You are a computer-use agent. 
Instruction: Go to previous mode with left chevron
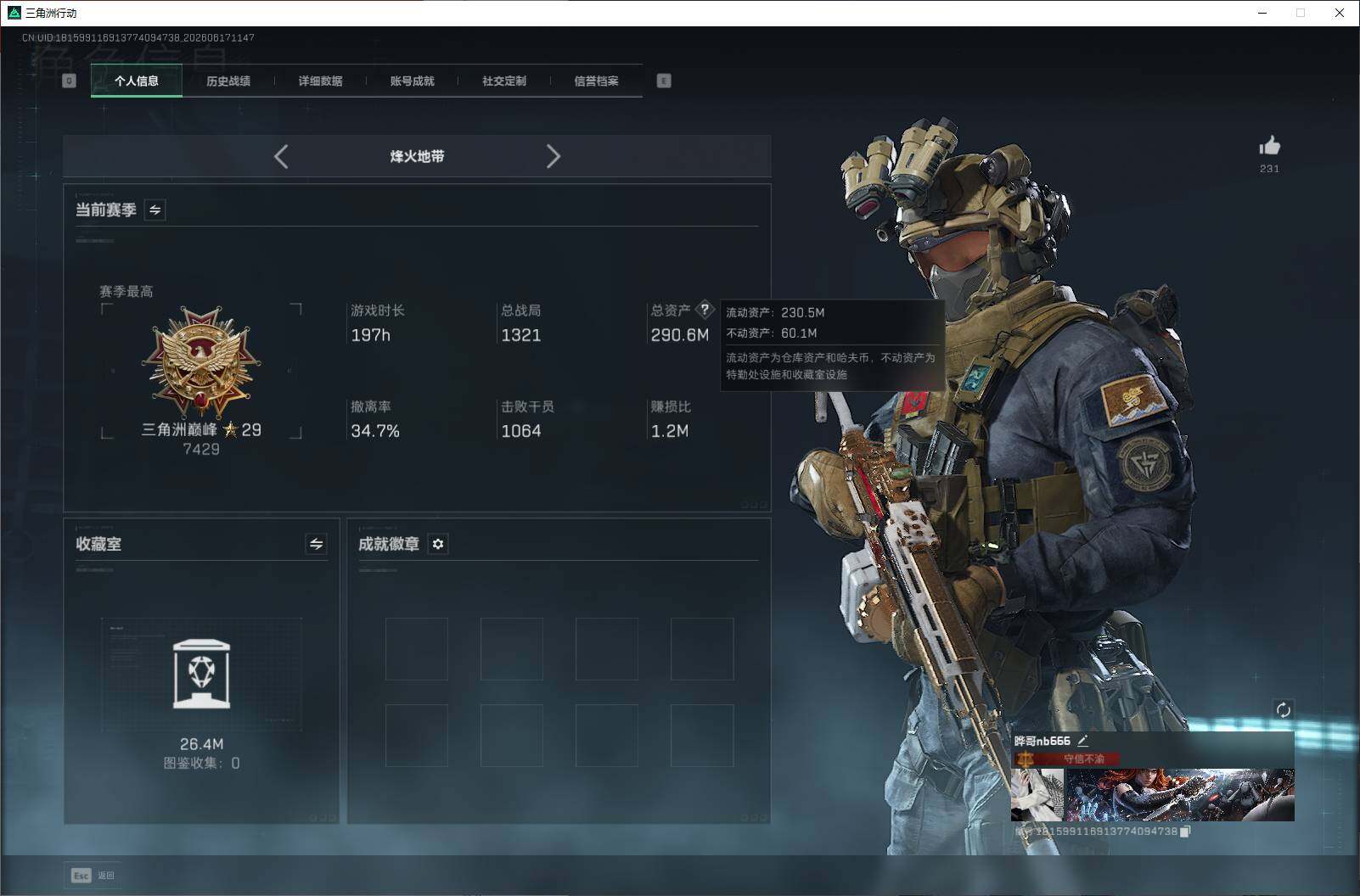(281, 156)
